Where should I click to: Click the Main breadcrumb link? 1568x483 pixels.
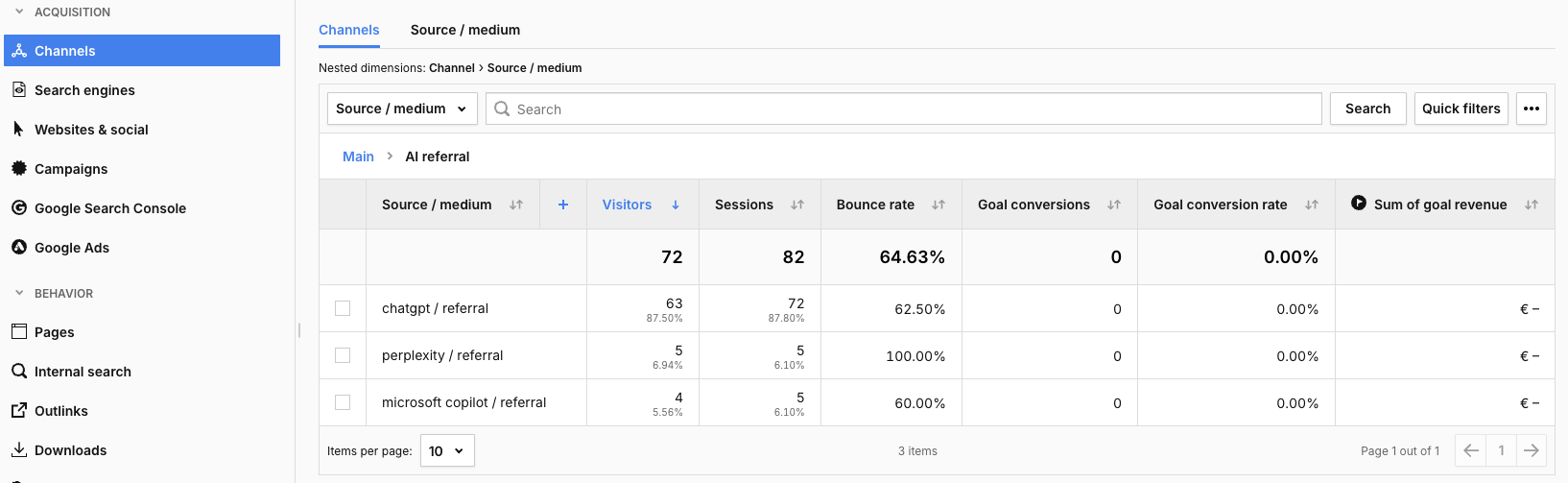click(358, 157)
